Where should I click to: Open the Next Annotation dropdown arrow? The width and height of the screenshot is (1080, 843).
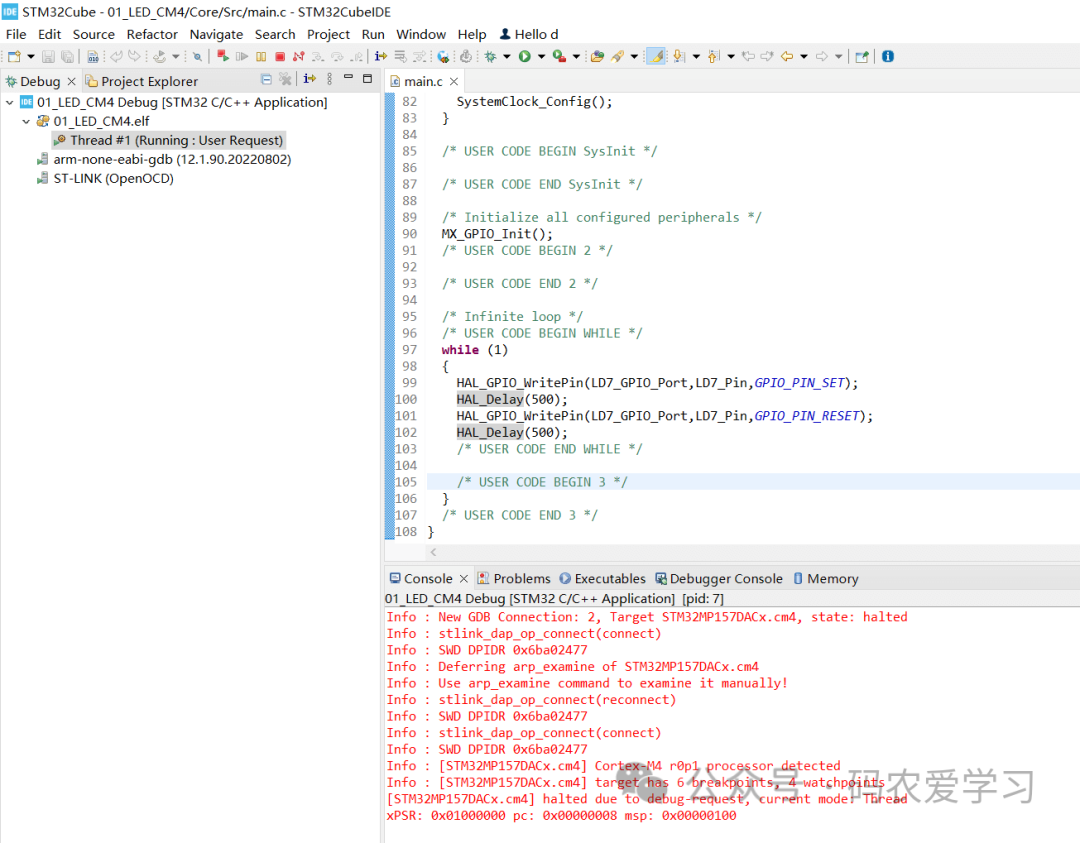click(696, 56)
